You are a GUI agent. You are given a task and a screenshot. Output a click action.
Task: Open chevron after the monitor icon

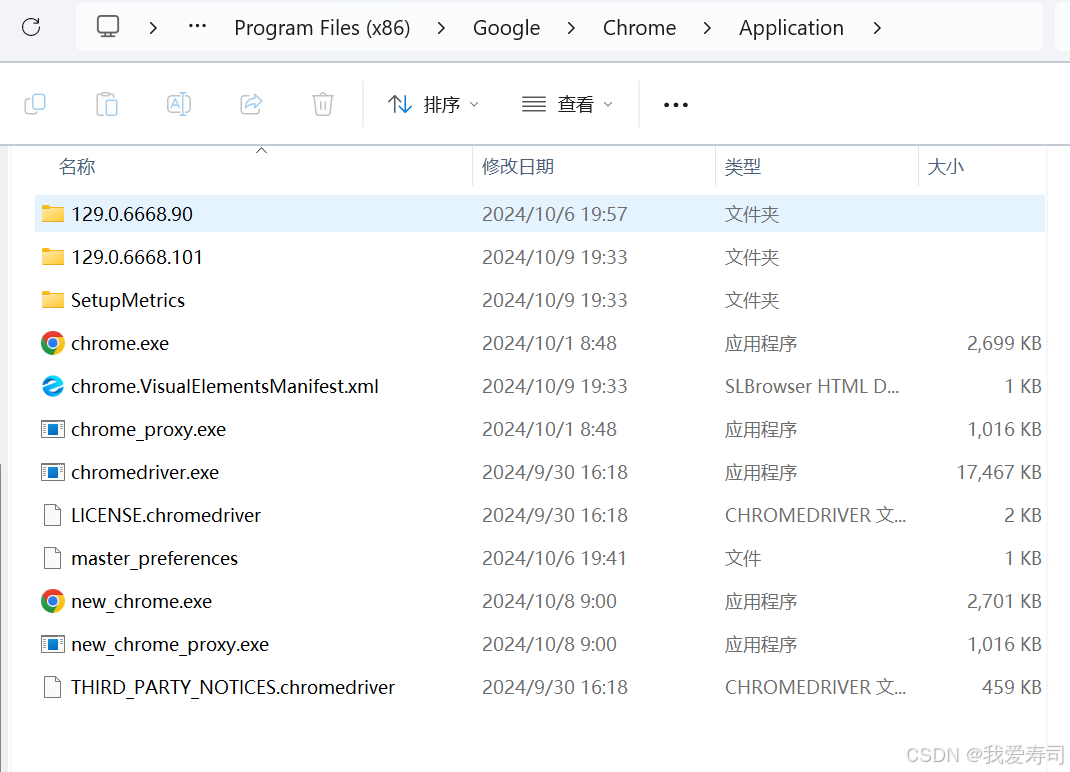click(154, 28)
